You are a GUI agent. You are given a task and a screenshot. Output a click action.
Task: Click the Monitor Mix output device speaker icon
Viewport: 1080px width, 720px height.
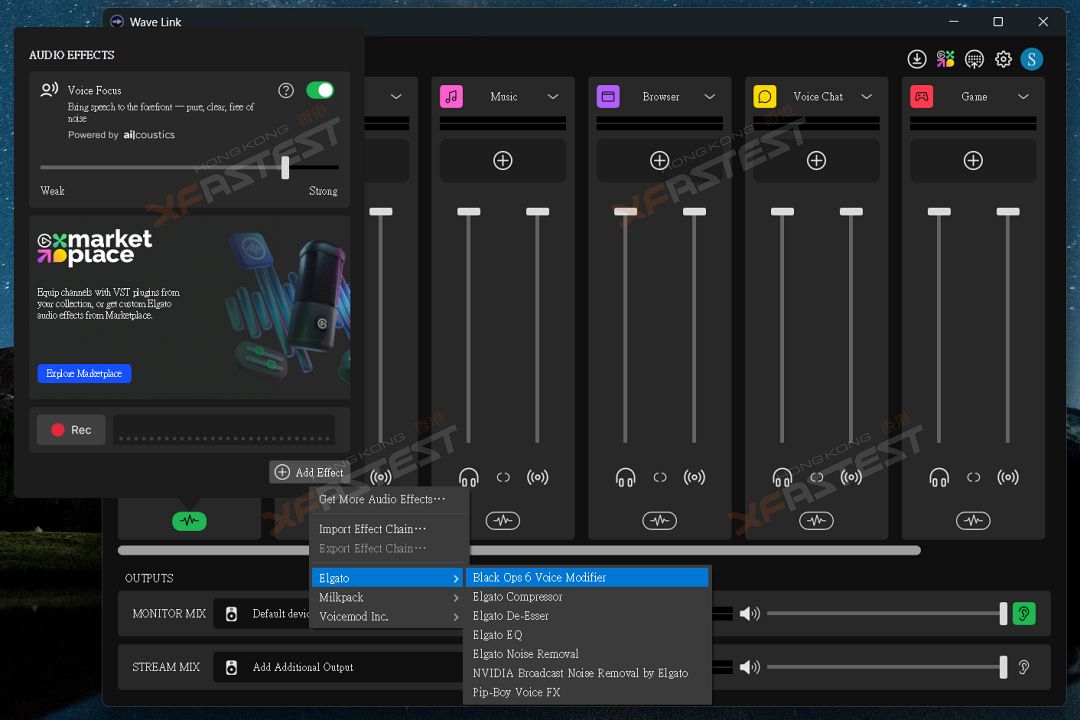[231, 614]
